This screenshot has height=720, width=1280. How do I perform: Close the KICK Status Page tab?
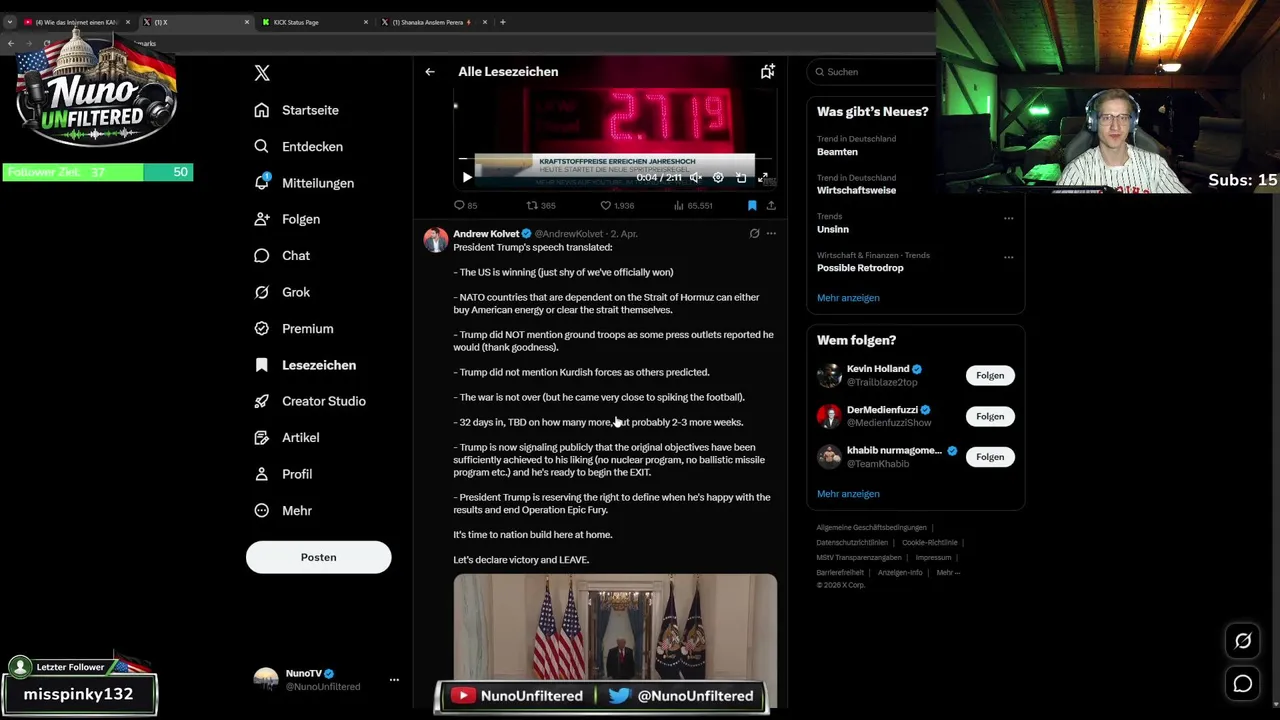(365, 22)
